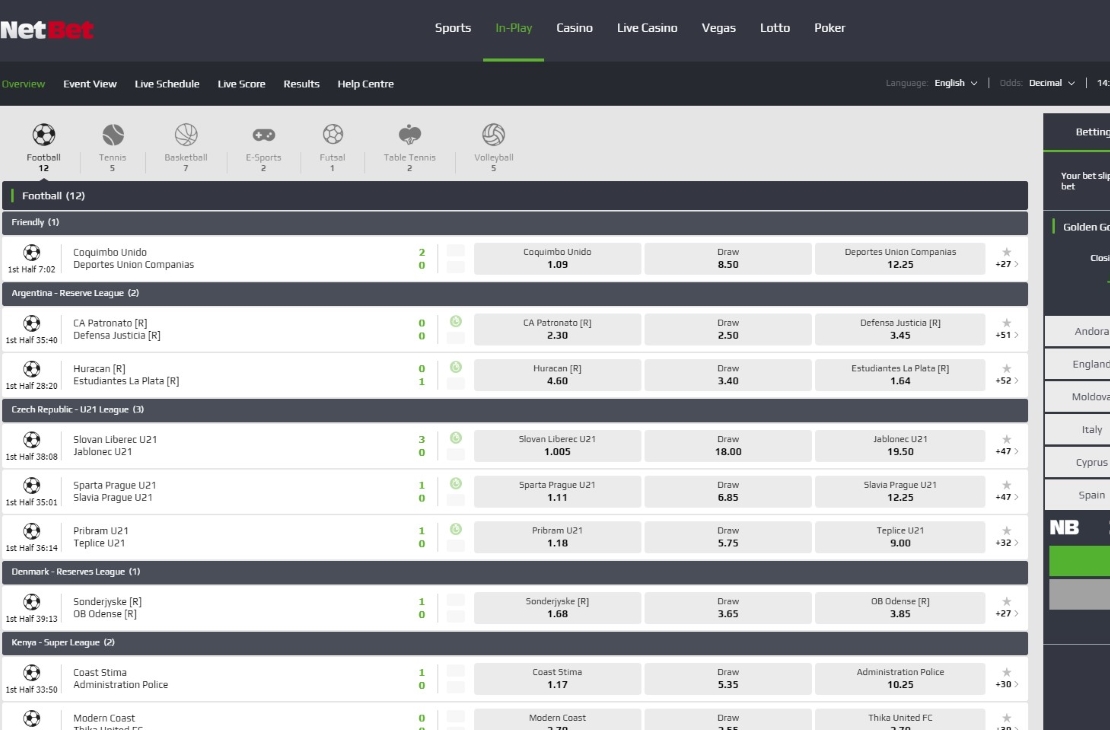Switch to the Casino tab
Viewport: 1110px width, 730px height.
click(574, 28)
